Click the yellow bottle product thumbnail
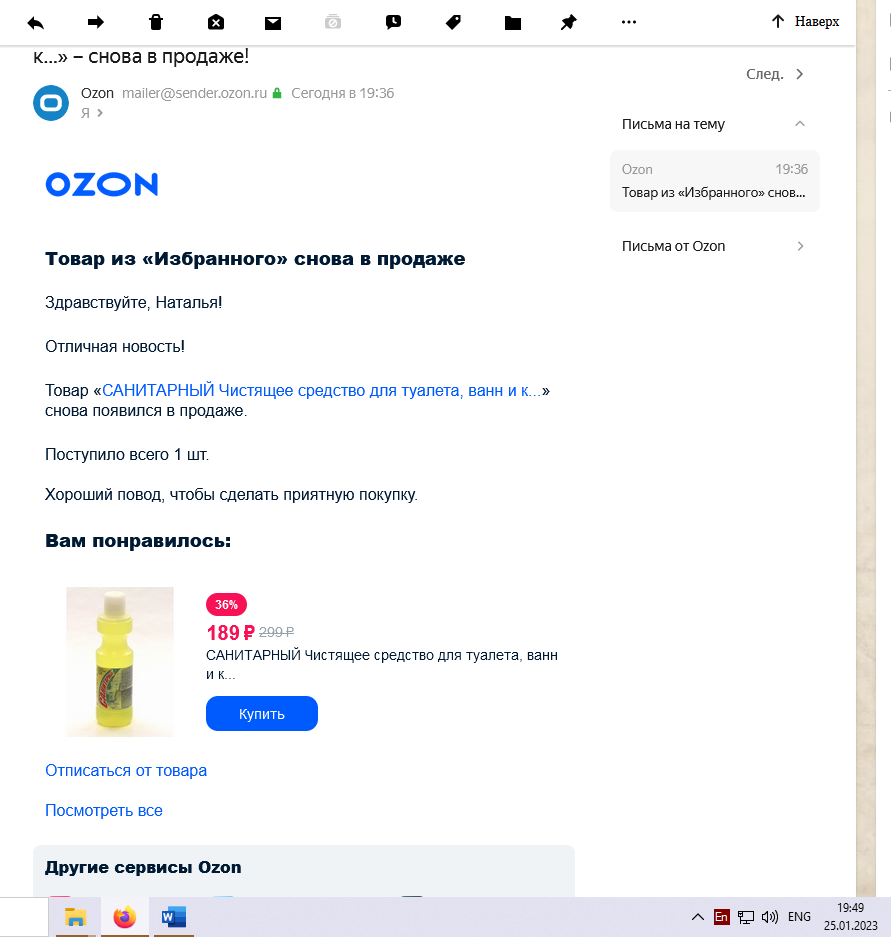 tap(120, 662)
